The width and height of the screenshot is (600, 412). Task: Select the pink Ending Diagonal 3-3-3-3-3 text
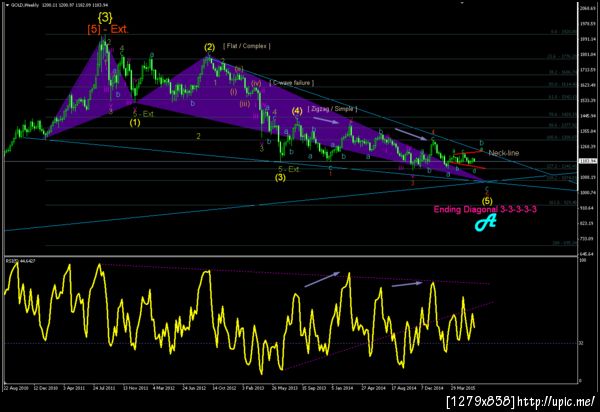(x=485, y=209)
